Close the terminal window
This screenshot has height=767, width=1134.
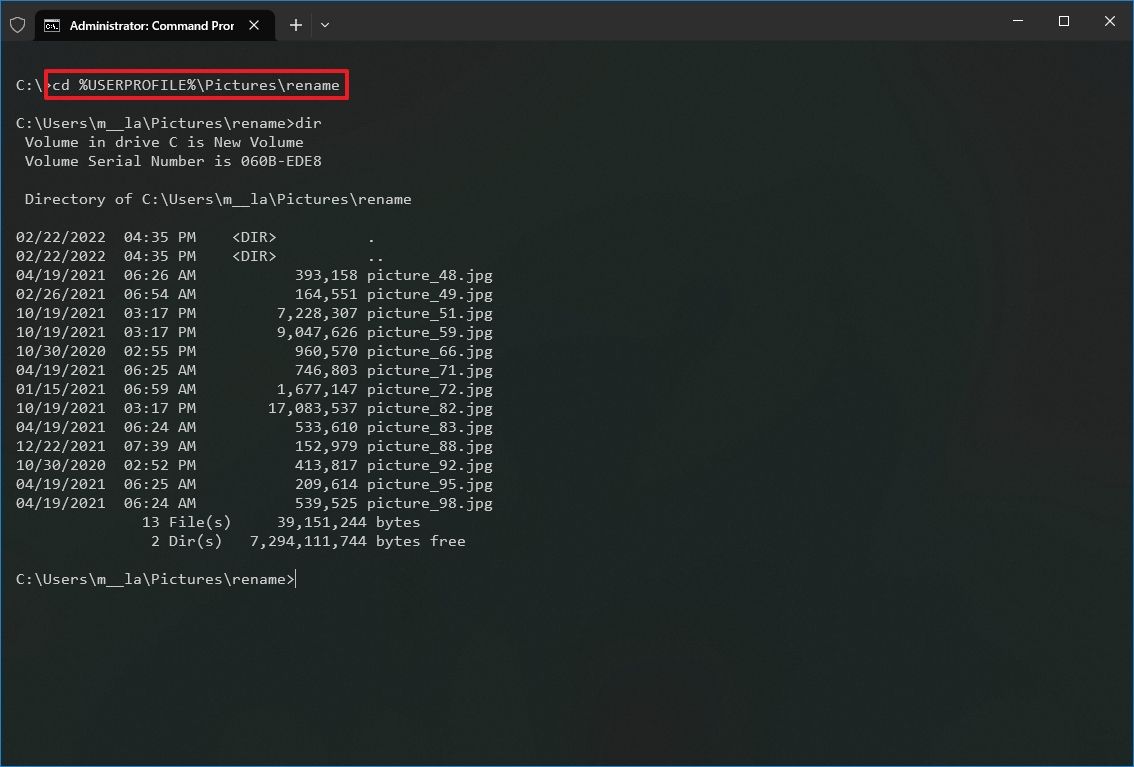click(1110, 21)
